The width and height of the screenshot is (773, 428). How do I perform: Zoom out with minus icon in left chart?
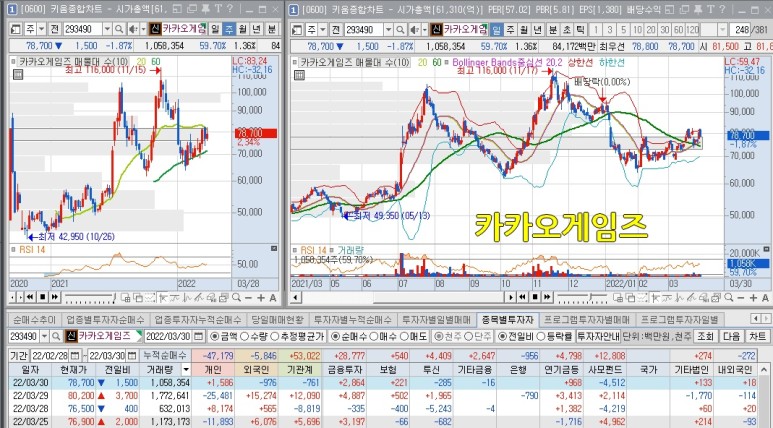tap(248, 297)
